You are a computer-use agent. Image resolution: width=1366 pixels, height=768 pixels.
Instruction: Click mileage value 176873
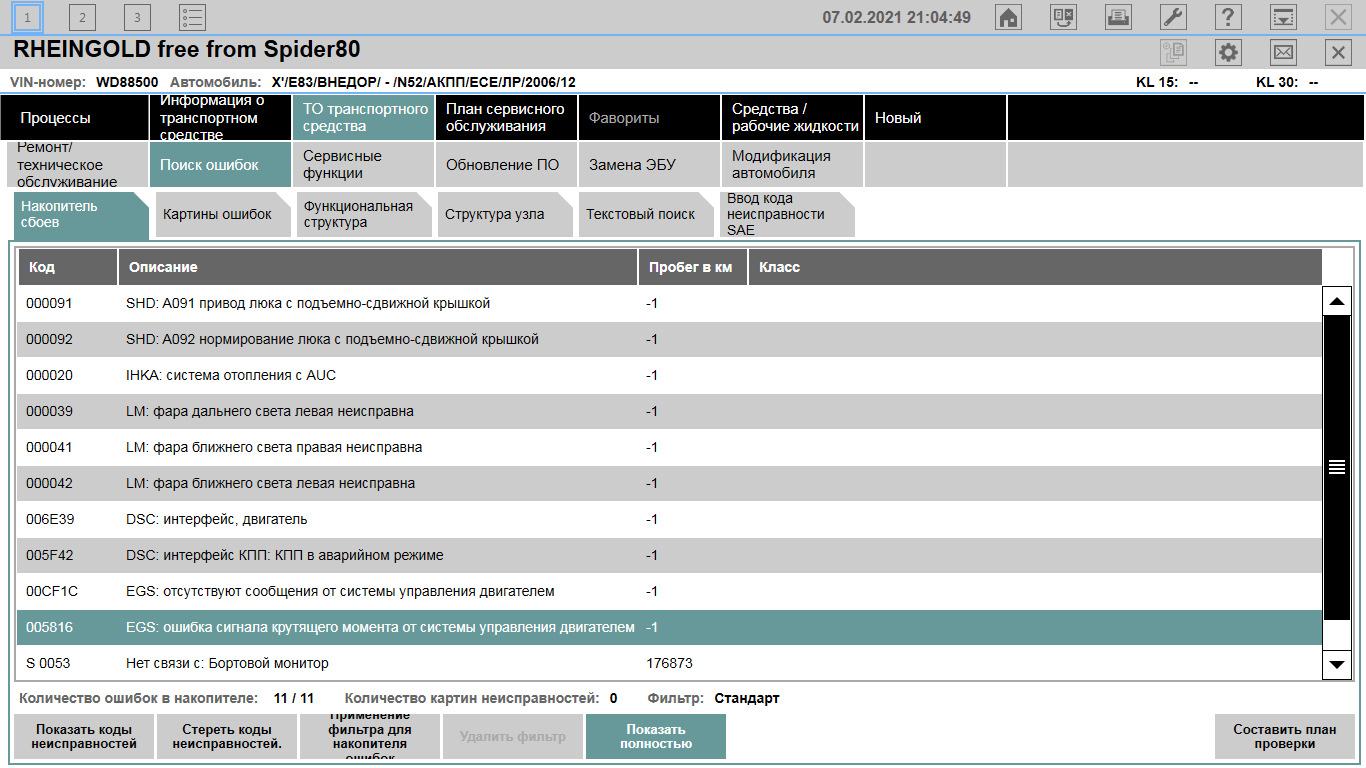[x=669, y=663]
